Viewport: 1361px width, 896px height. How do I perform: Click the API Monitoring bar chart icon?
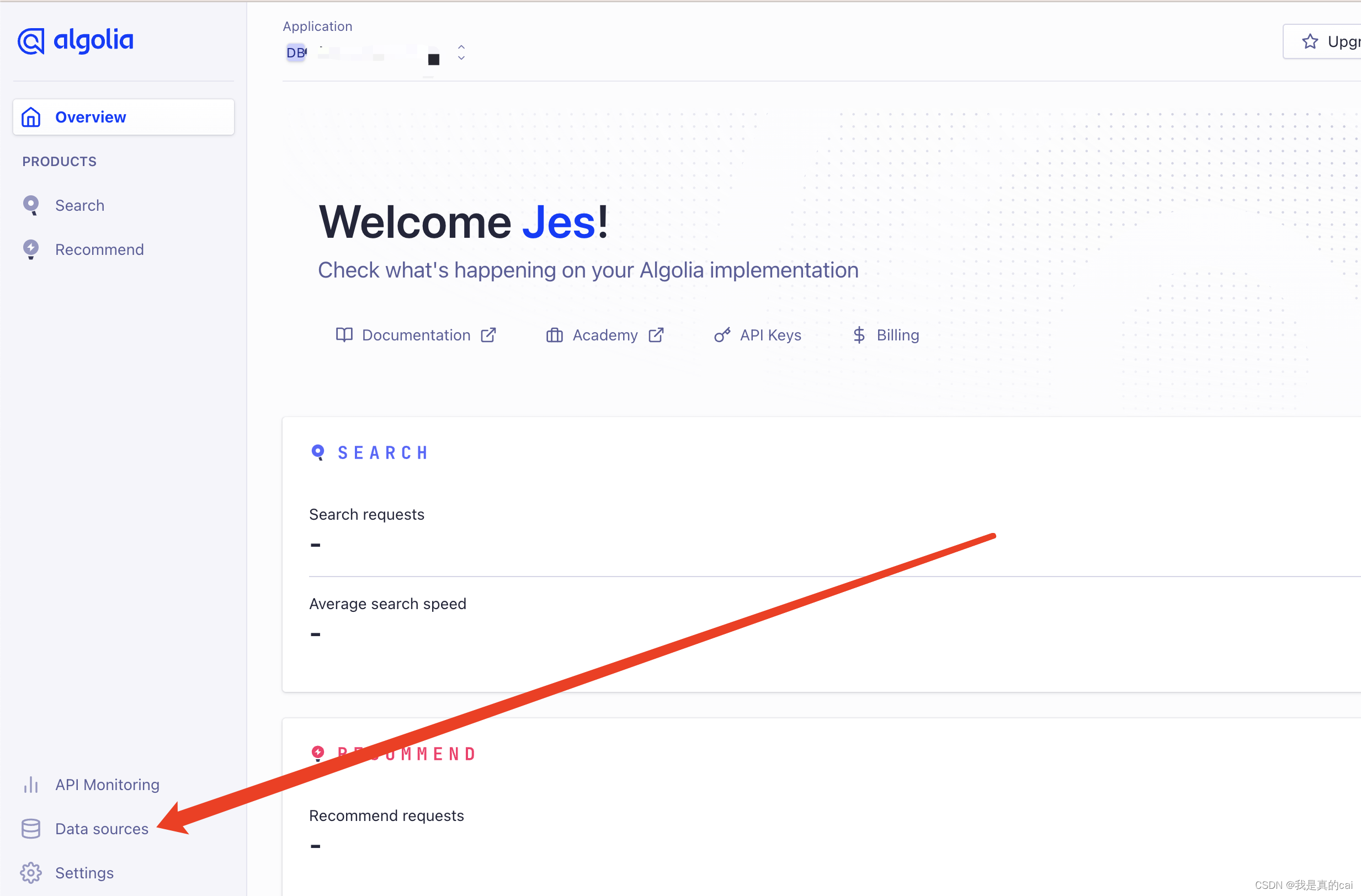[x=31, y=785]
